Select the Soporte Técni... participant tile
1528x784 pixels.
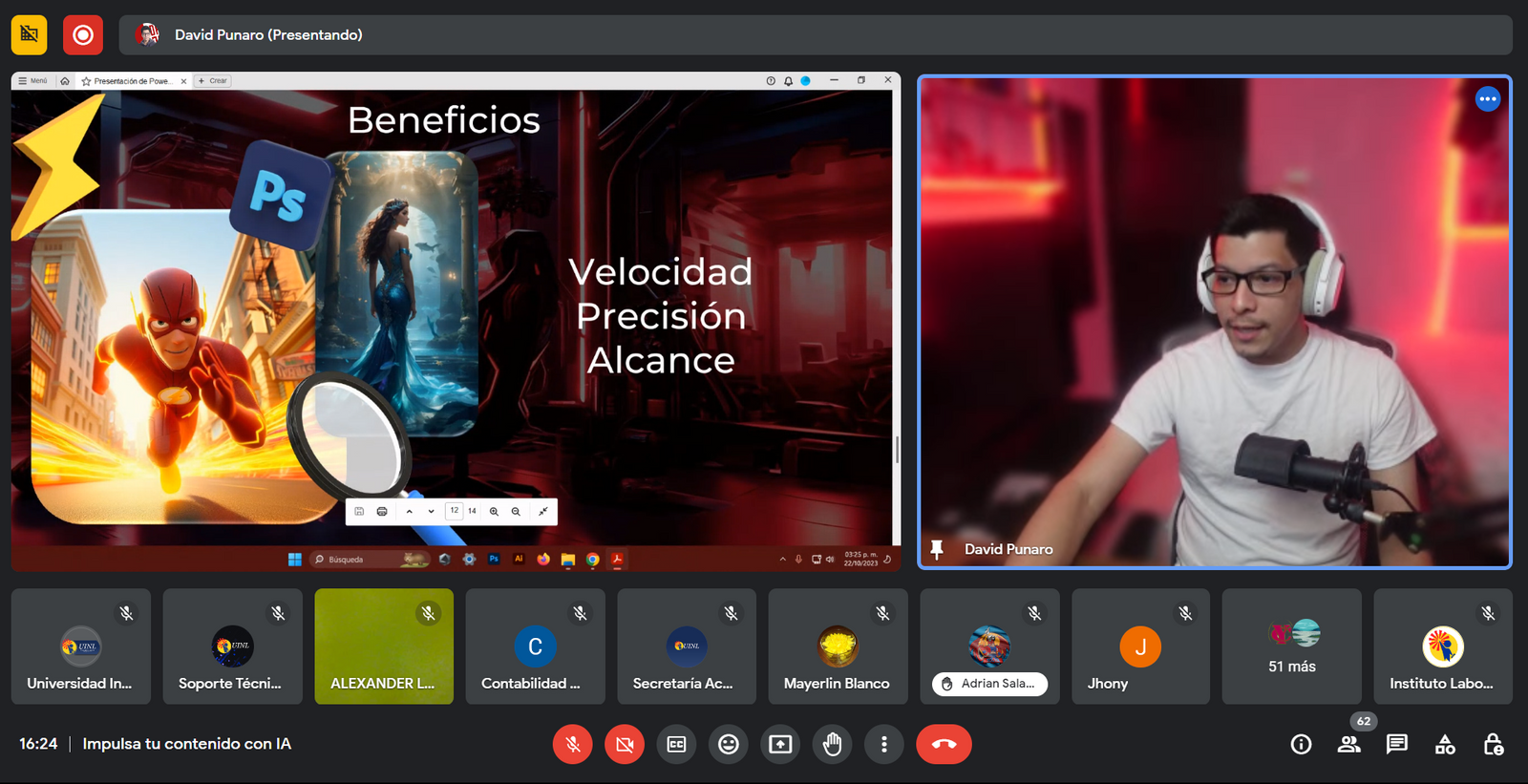[233, 646]
